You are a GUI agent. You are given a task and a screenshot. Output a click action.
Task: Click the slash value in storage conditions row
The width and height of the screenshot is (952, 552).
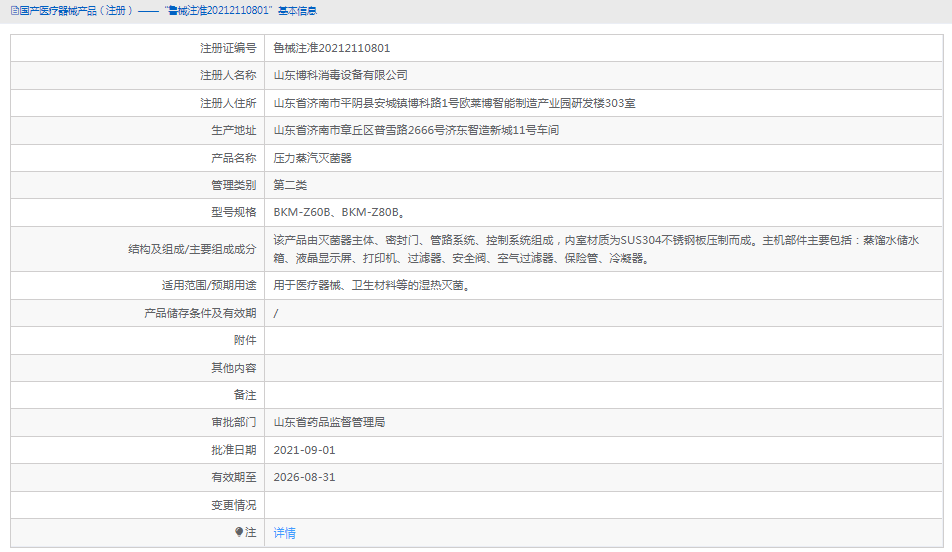(x=276, y=313)
